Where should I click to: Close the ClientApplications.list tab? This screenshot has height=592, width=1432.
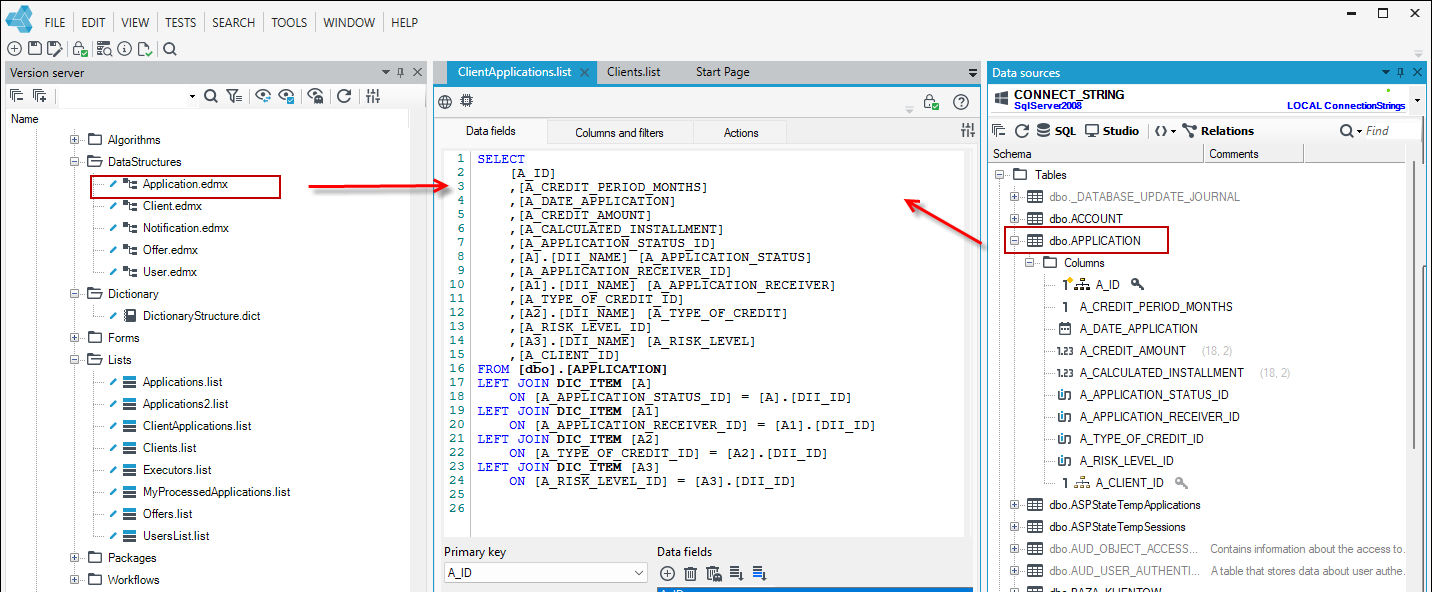coord(585,73)
